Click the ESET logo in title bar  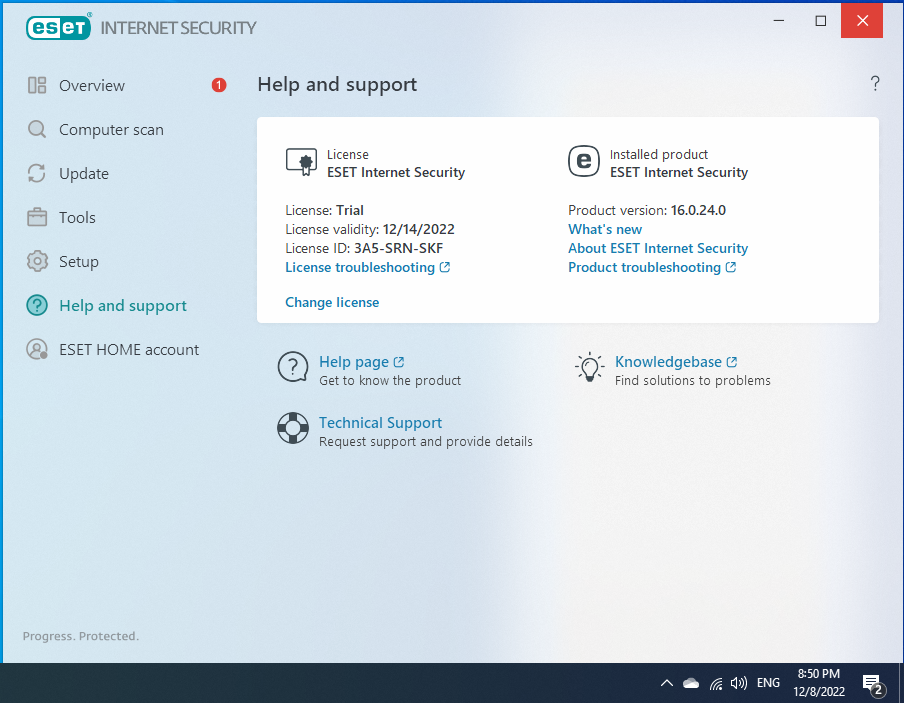(58, 27)
